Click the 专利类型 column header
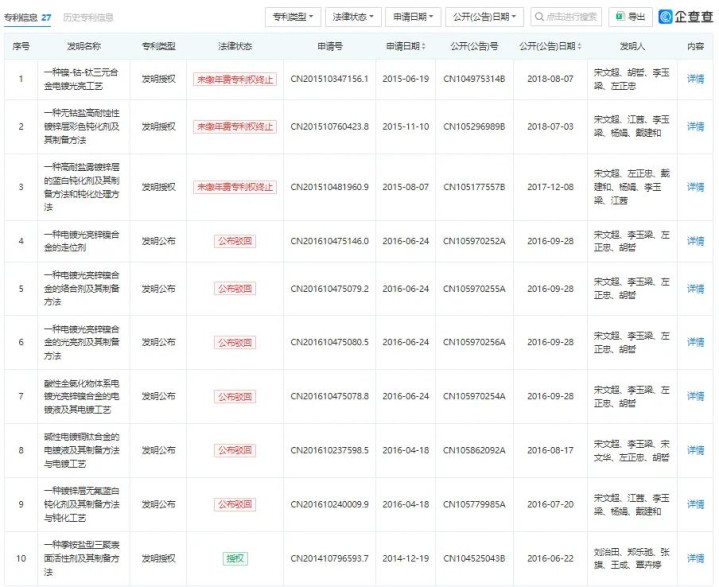This screenshot has width=719, height=587. pos(158,46)
